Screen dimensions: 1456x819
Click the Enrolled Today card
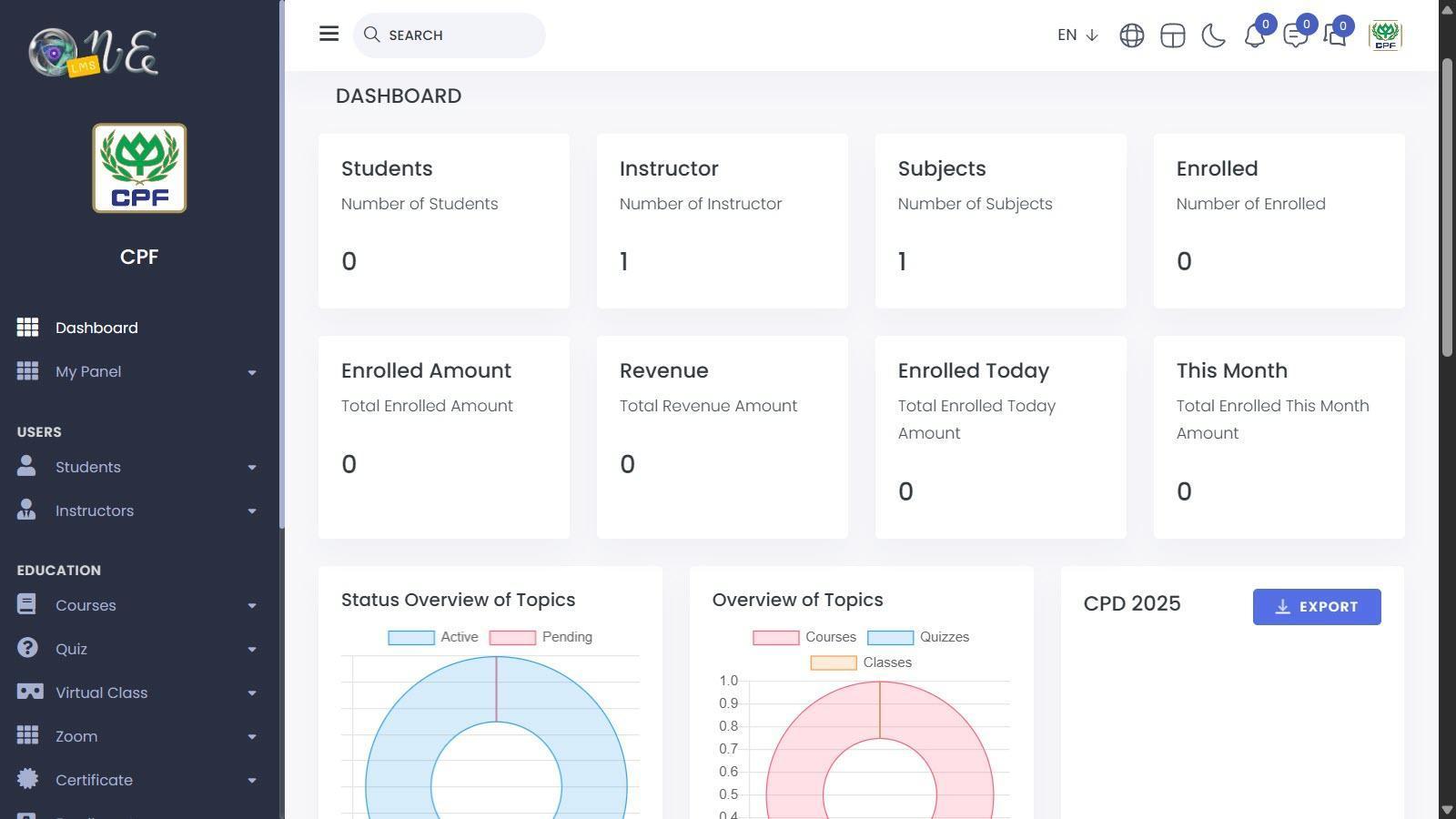pyautogui.click(x=1001, y=438)
